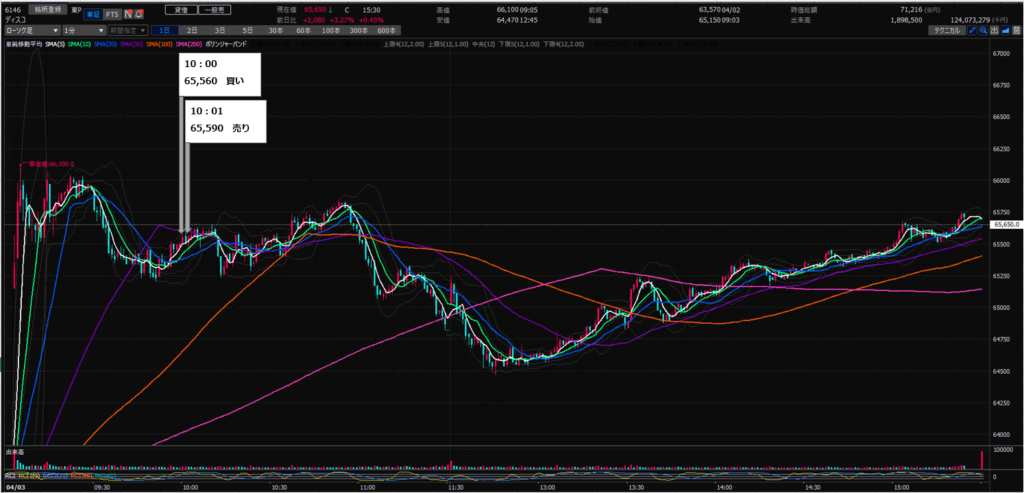
Task: Open the 期間指定 dropdown
Action: click(125, 31)
